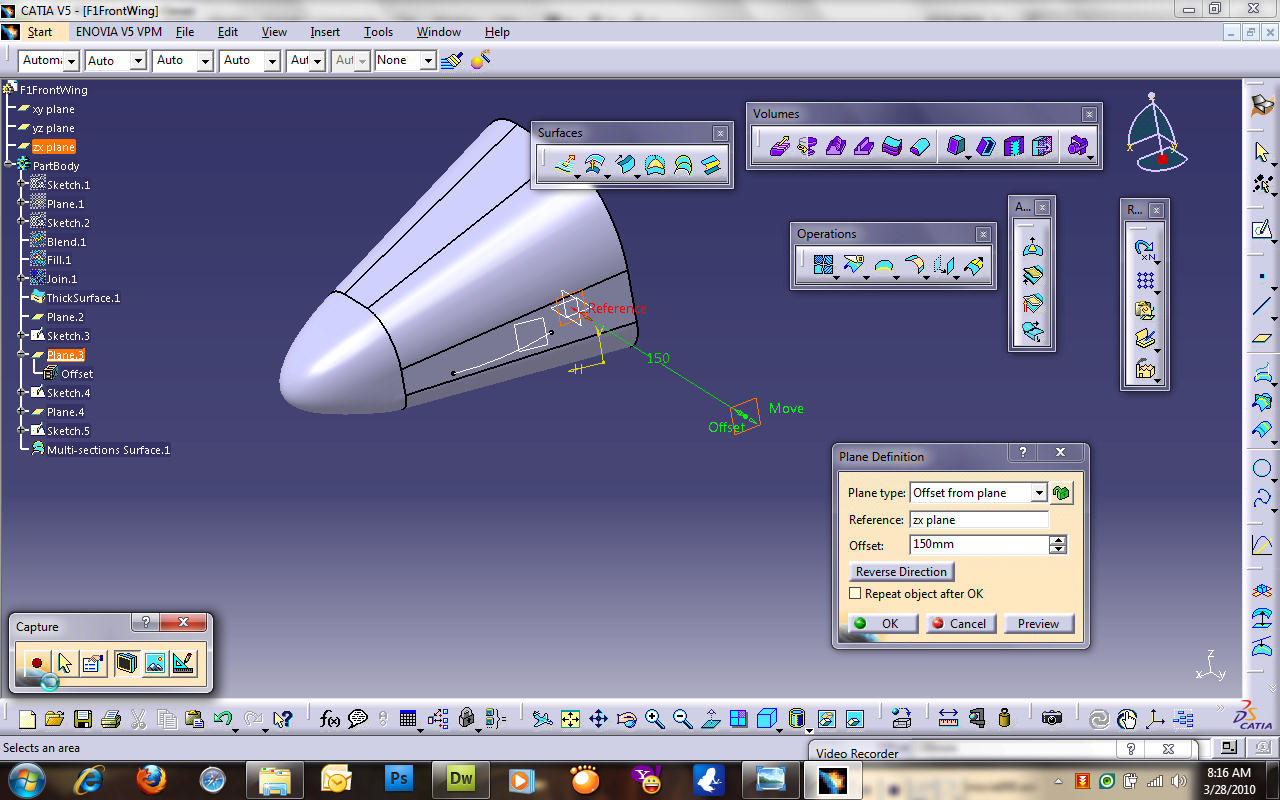Viewport: 1280px width, 800px height.
Task: Enable the Repeat object after OK checkbox
Action: coord(855,593)
